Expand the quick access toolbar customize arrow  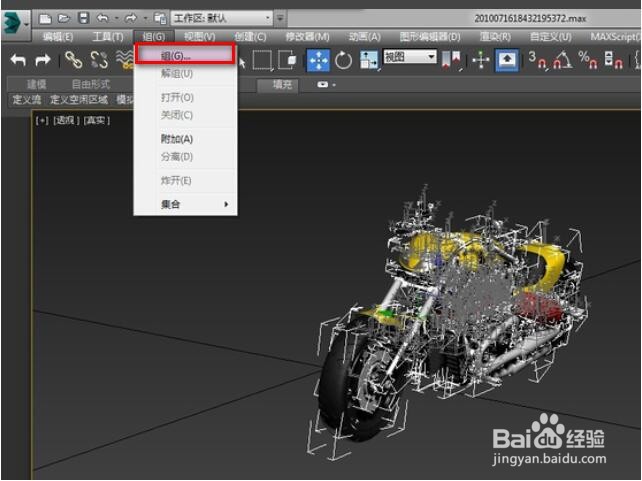pos(280,18)
